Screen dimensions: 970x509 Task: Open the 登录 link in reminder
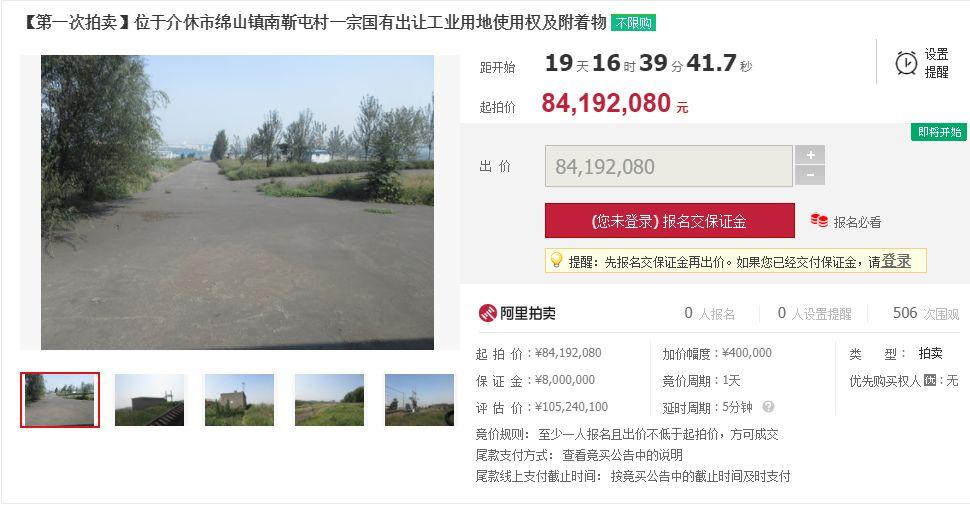pos(896,261)
